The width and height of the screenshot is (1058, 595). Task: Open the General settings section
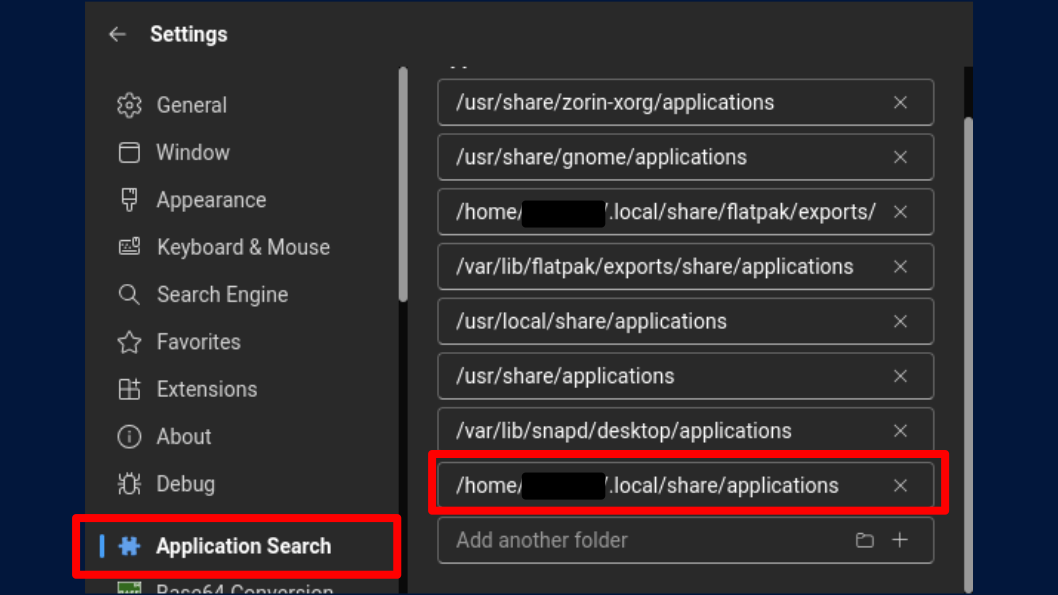click(191, 105)
